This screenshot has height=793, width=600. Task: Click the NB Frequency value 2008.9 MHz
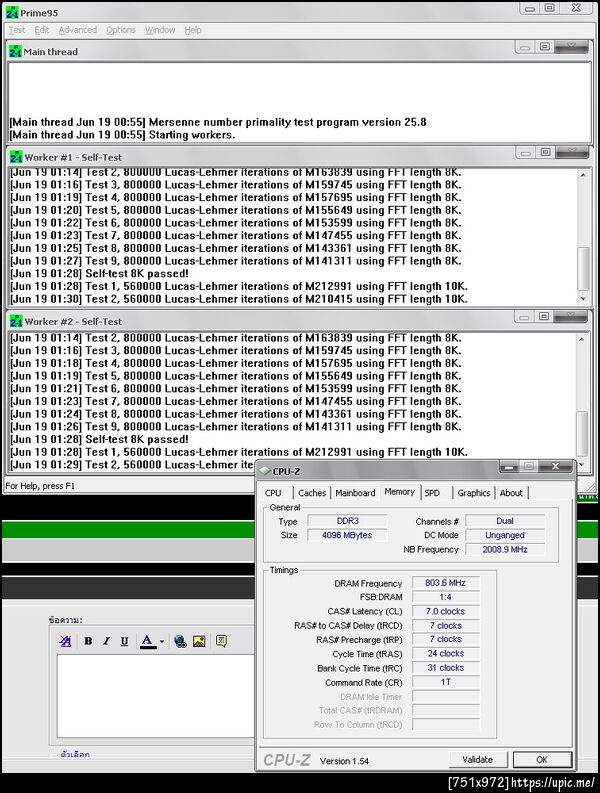tap(505, 549)
